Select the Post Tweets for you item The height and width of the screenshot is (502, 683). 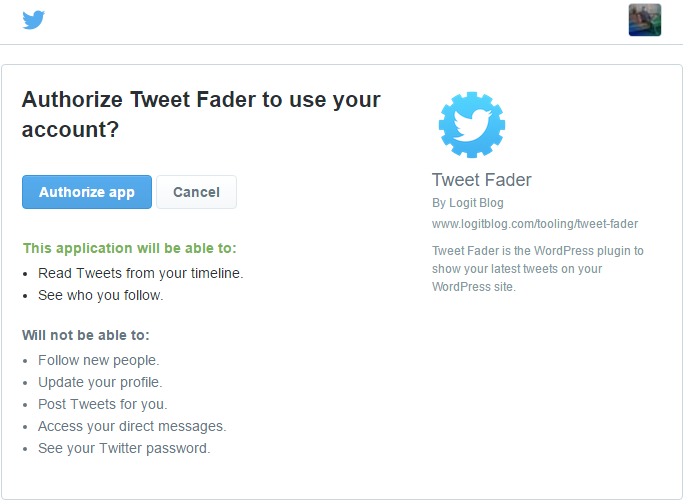click(102, 404)
